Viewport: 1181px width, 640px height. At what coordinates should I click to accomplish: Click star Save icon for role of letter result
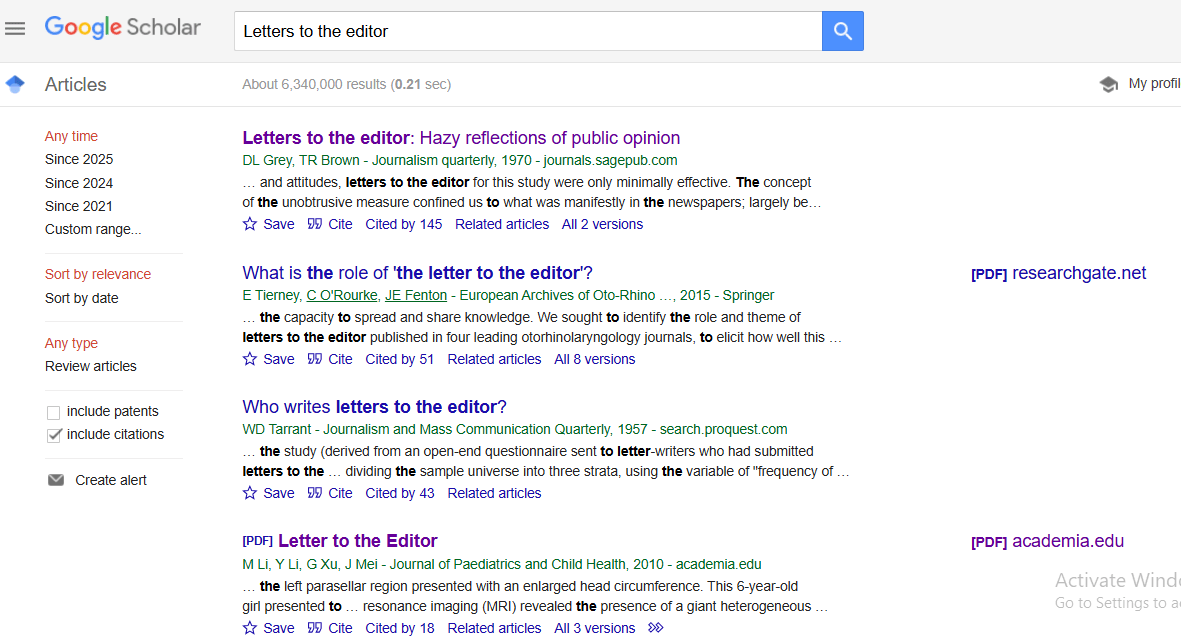(250, 358)
